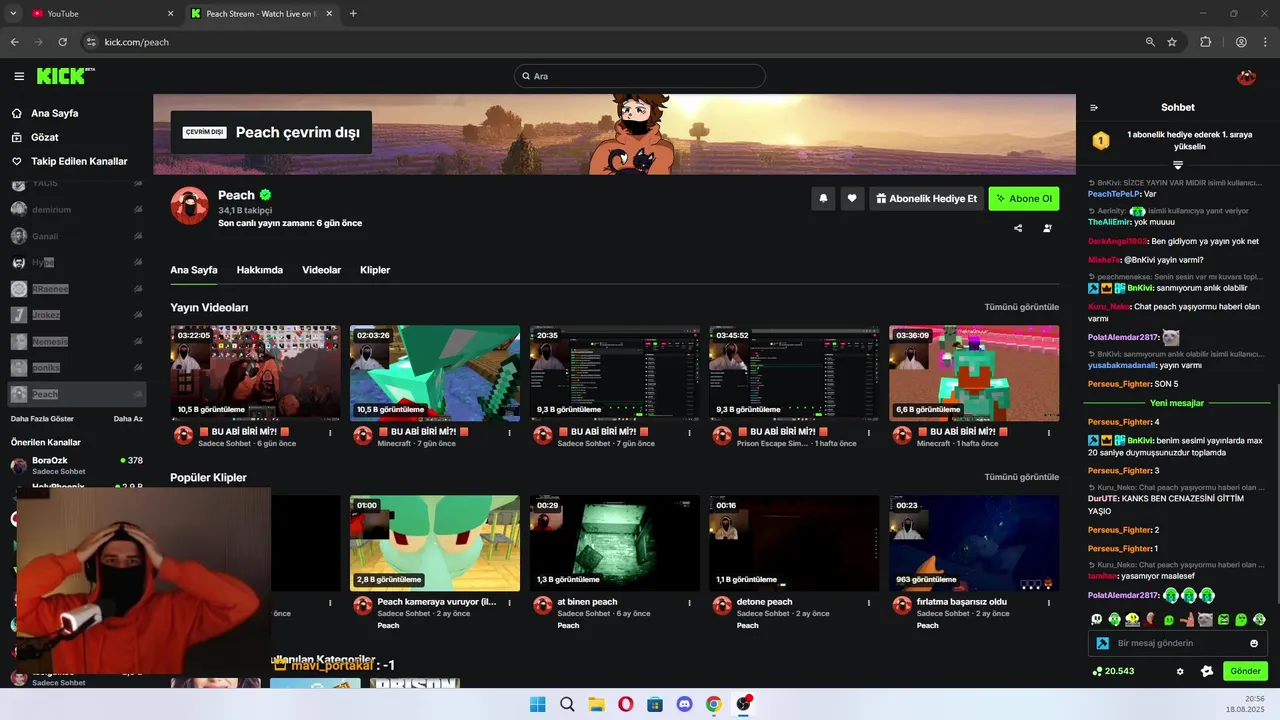Open the hamburger menu beside the Kick logo
Screen dimensions: 1280x720
tap(19, 76)
